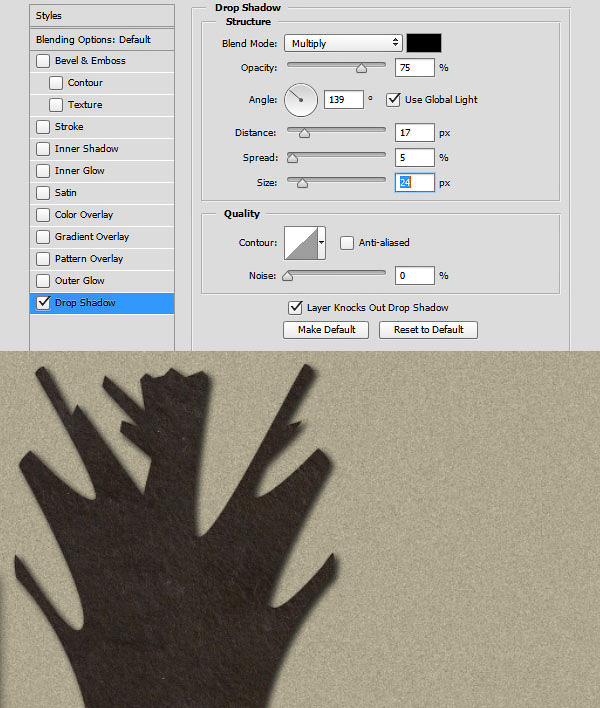Select the Stroke style row
Viewport: 600px width, 708px height.
click(x=102, y=127)
